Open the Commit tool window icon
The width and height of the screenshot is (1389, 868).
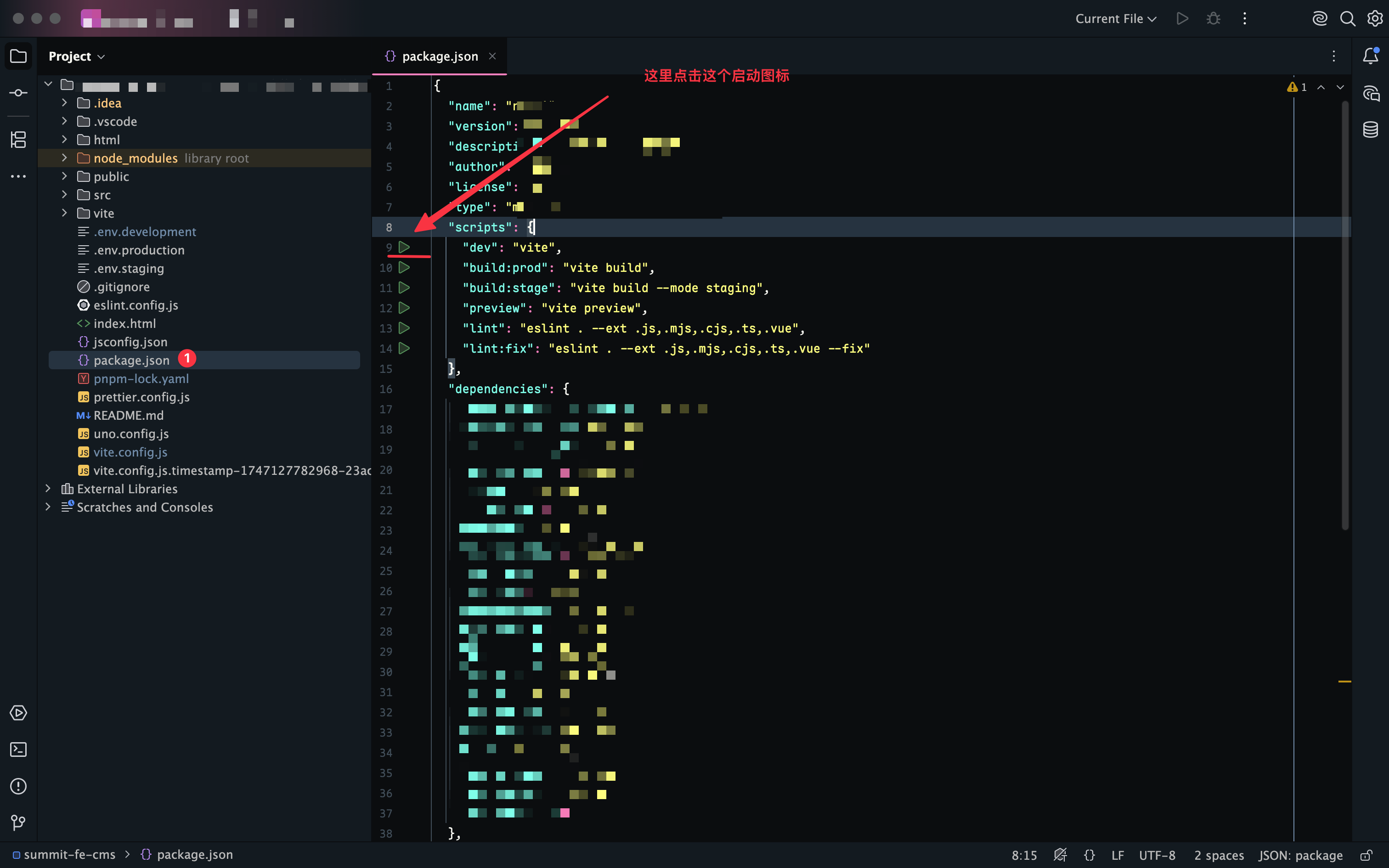[x=18, y=93]
